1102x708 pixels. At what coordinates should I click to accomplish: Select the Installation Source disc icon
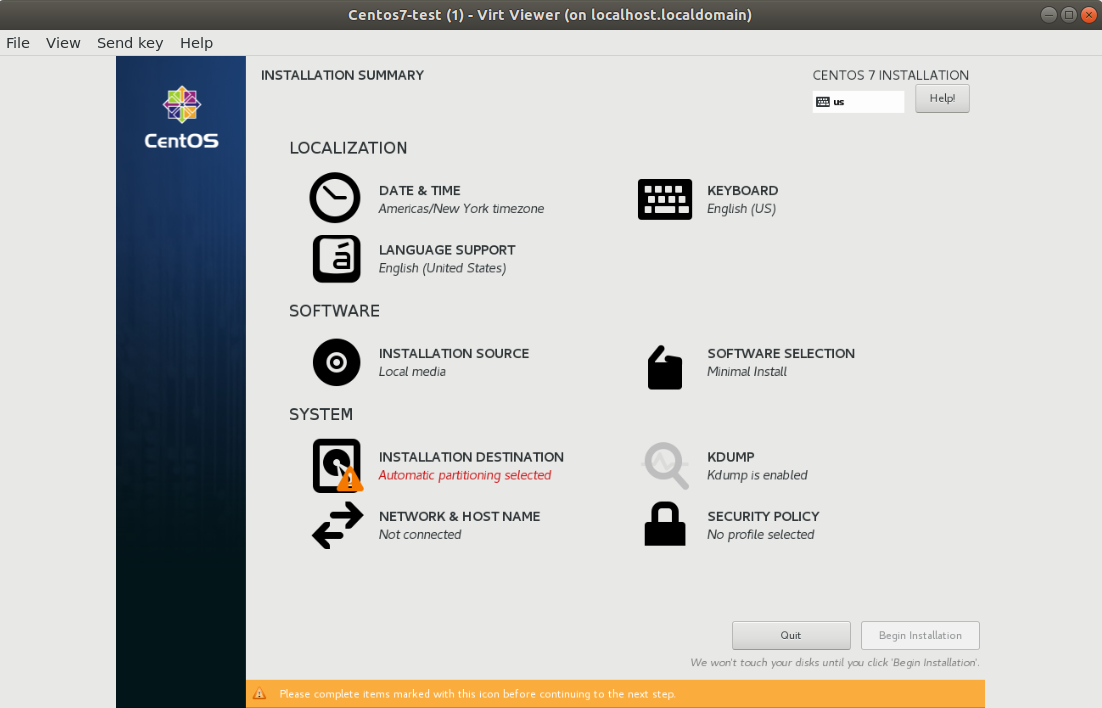[337, 362]
